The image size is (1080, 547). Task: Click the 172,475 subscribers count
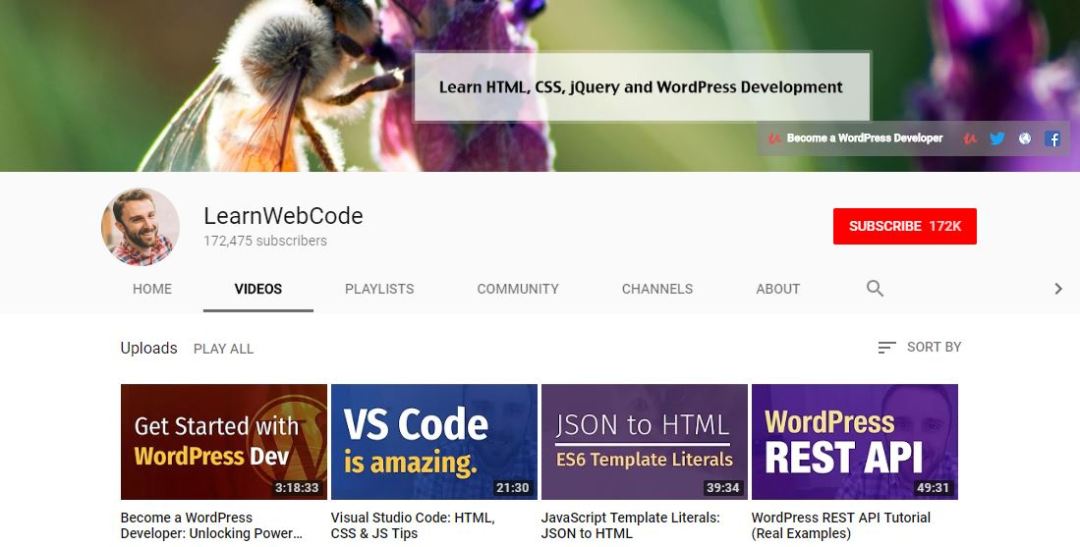pyautogui.click(x=265, y=241)
